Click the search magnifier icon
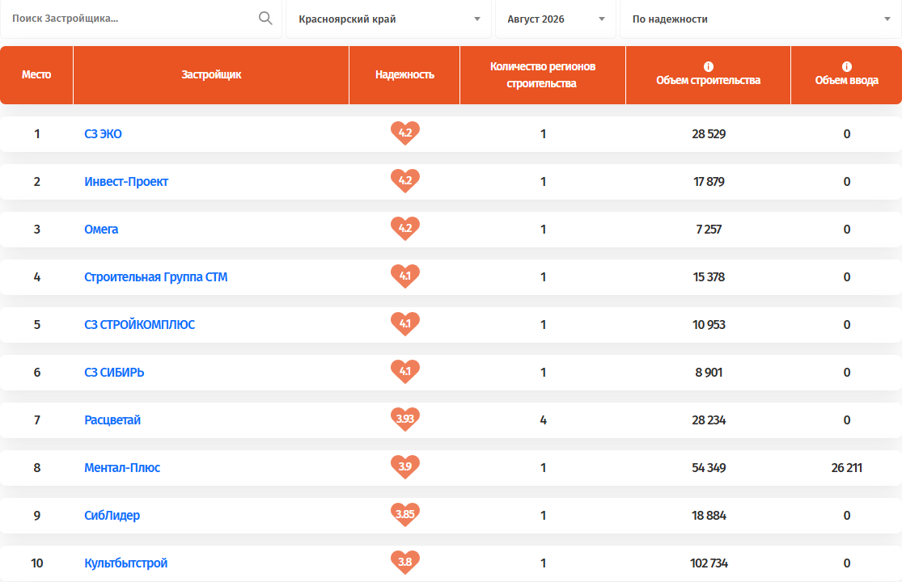Screen dimensions: 902x582 click(x=265, y=18)
